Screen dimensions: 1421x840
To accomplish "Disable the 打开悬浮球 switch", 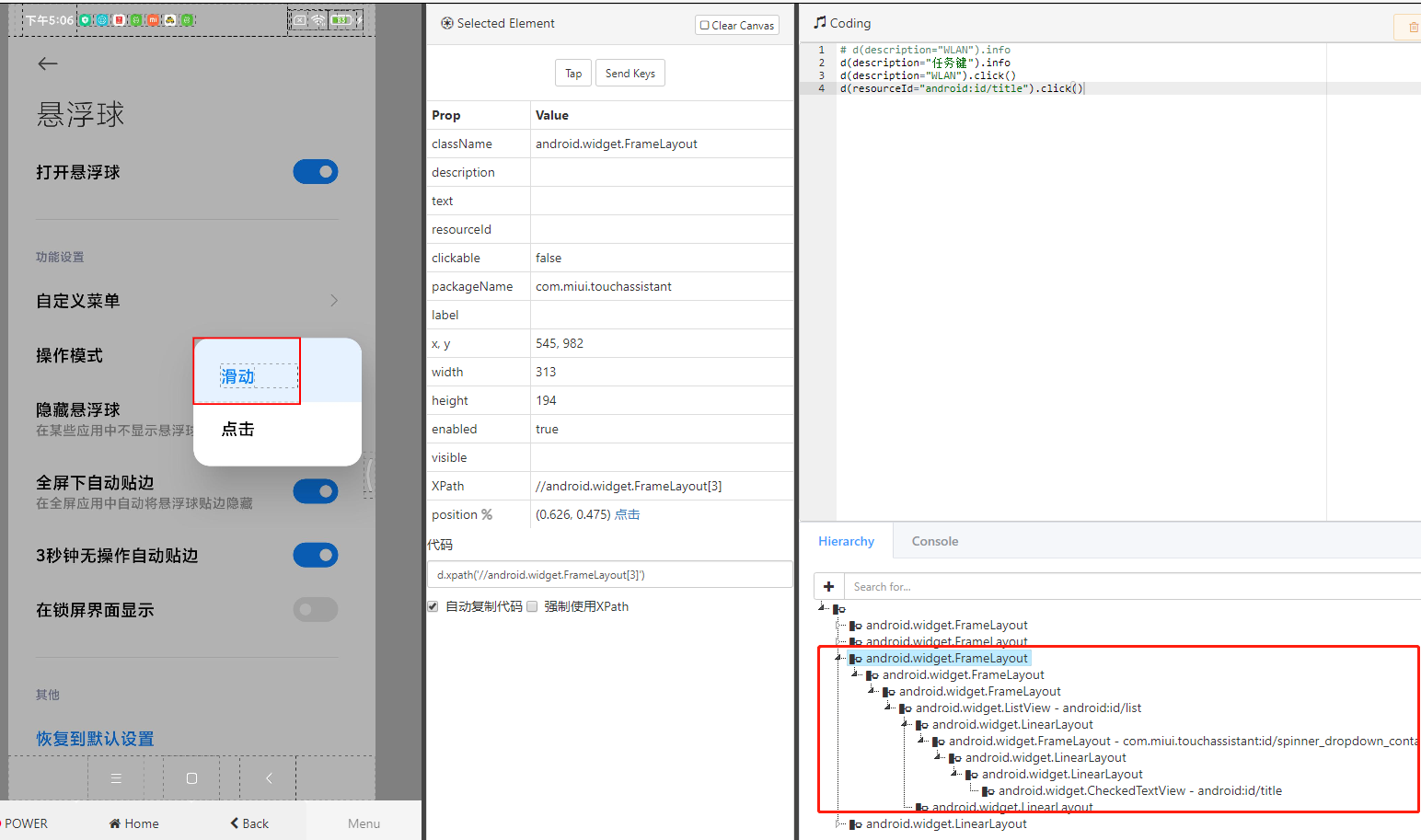I will click(x=316, y=171).
